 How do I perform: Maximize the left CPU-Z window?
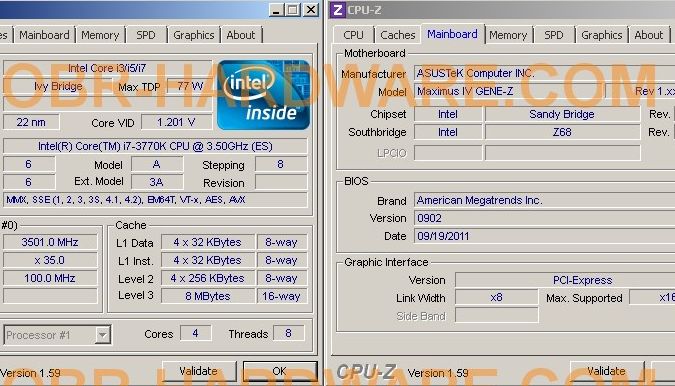point(293,9)
